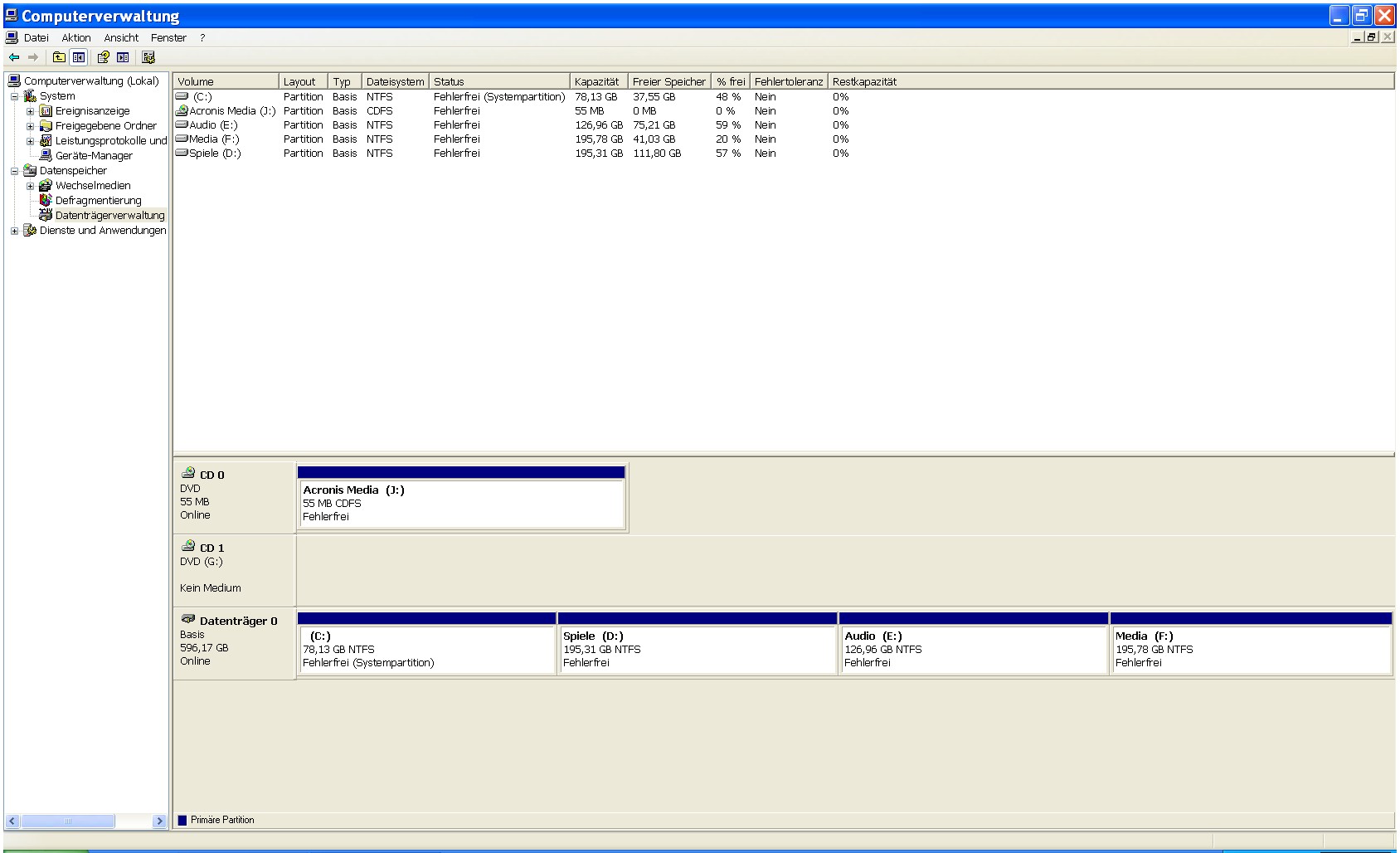Click the Datenträger 0 hard disk icon
Screen dimensions: 1400x853
(188, 619)
